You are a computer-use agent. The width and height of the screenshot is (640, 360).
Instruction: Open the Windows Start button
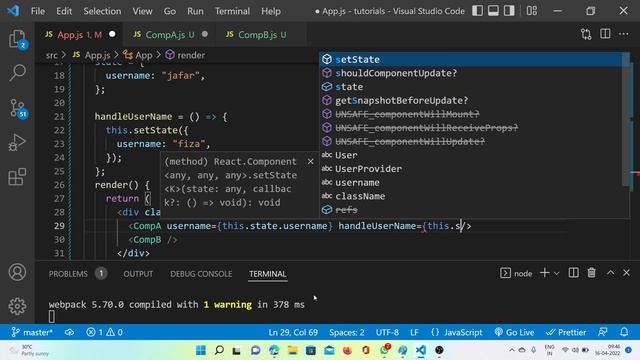coord(201,350)
